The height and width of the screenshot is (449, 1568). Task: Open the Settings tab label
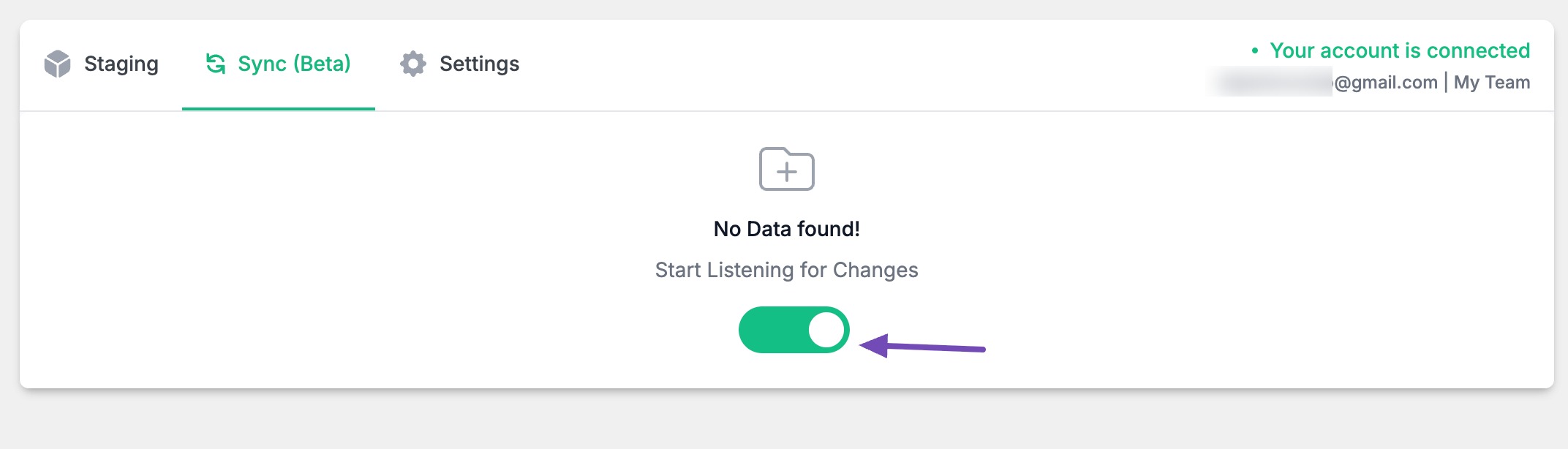coord(479,64)
